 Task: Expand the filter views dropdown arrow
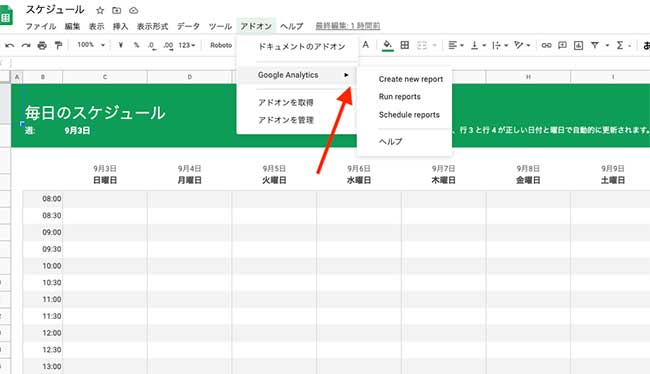607,45
